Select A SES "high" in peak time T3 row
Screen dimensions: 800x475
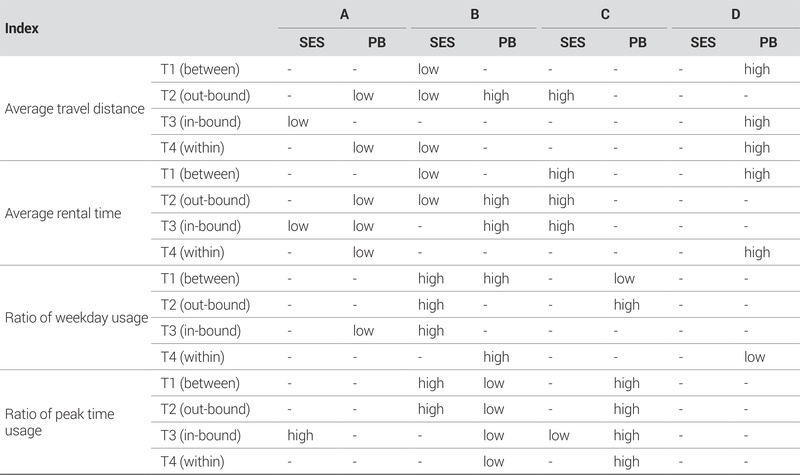[x=299, y=435]
